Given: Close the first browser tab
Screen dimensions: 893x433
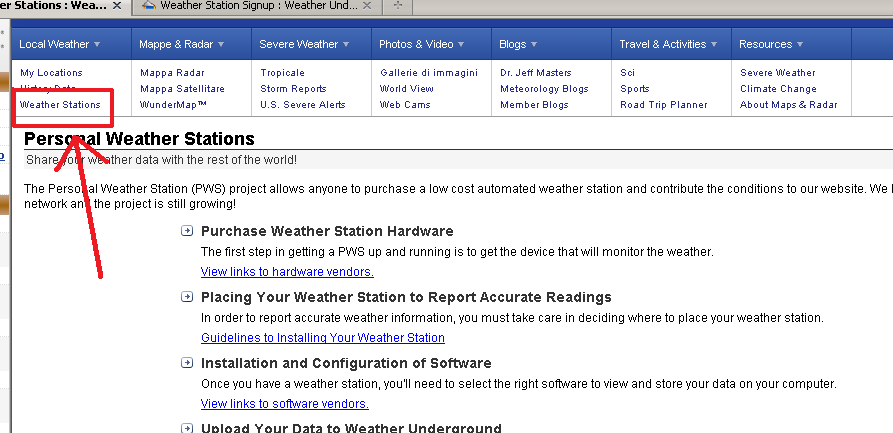Looking at the screenshot, I should point(117,6).
